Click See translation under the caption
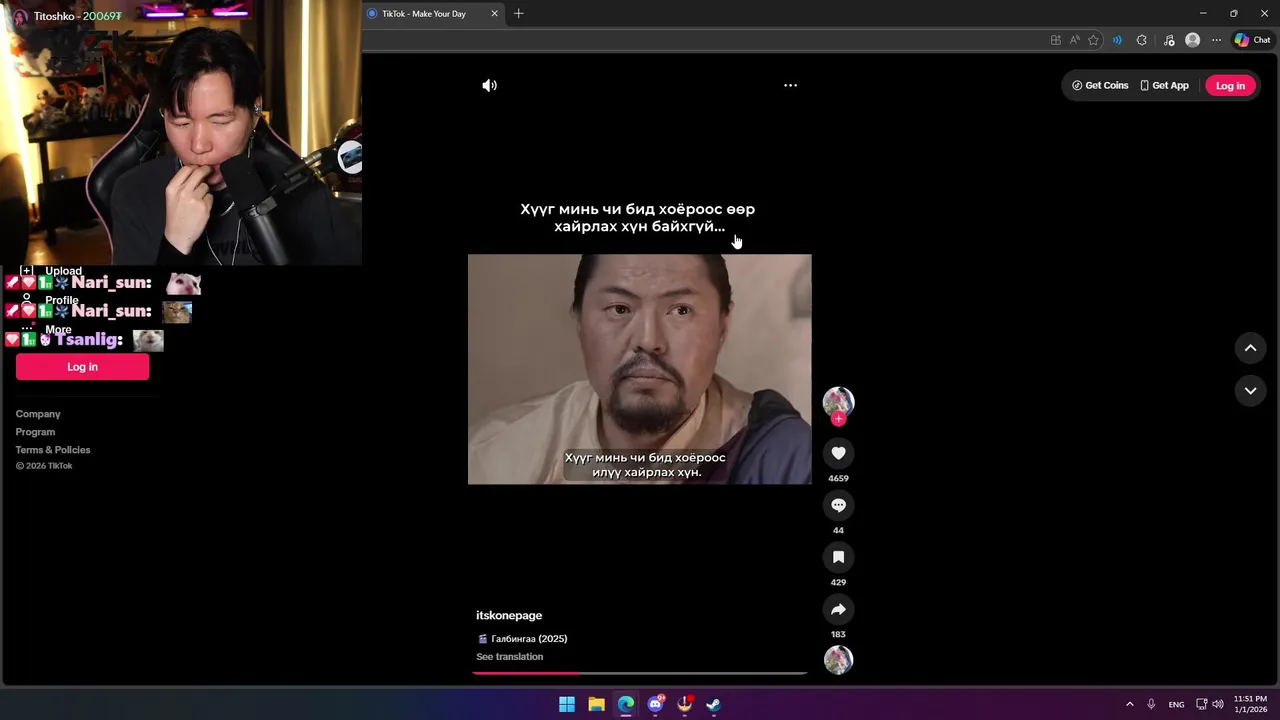1280x720 pixels. coord(510,657)
